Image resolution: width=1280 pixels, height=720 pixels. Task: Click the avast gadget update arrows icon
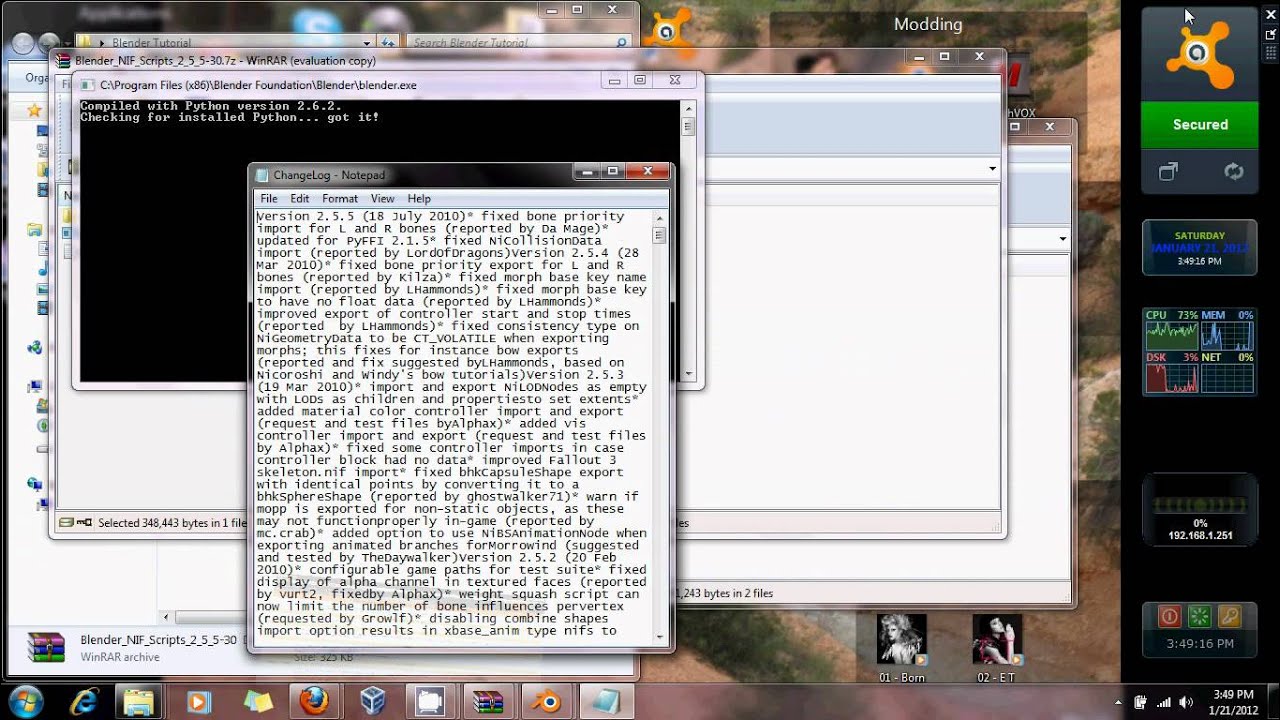(x=1233, y=172)
